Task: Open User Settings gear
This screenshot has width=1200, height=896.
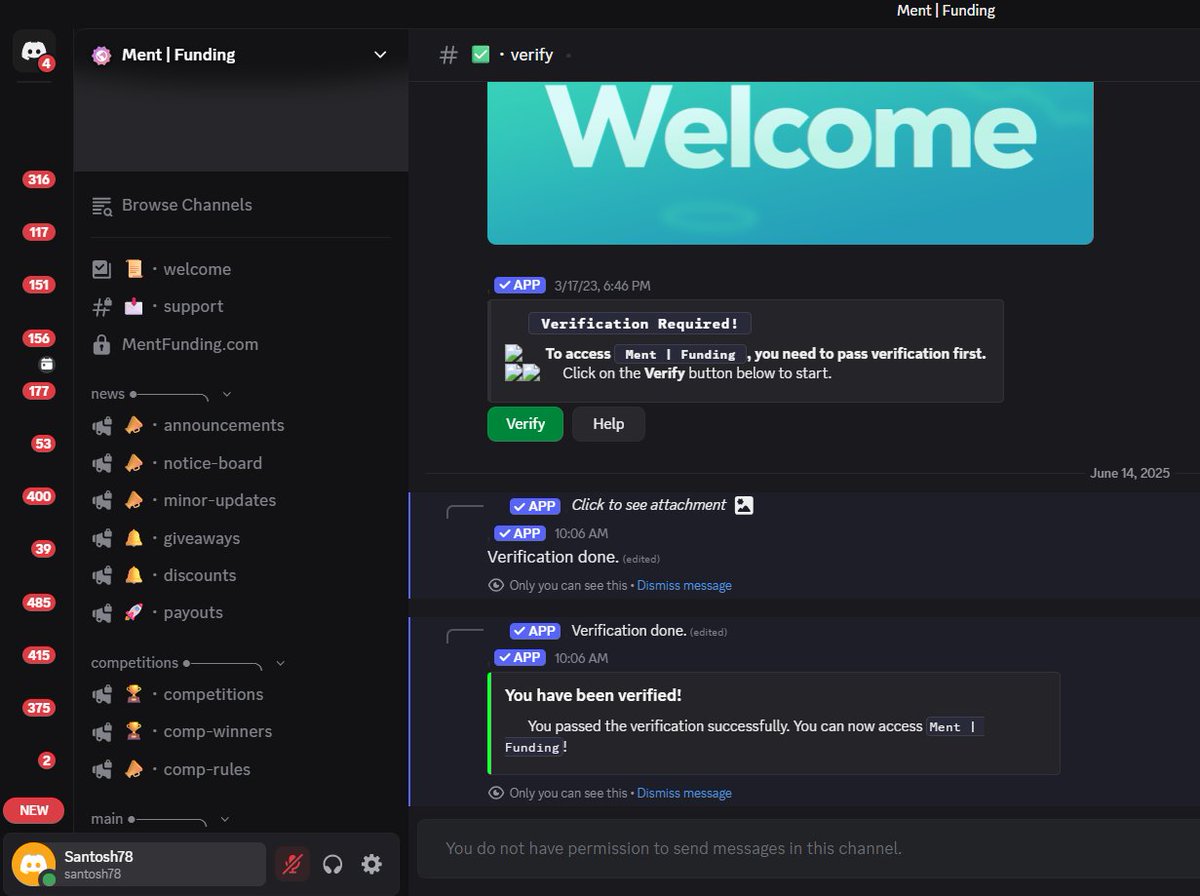Action: (x=372, y=864)
